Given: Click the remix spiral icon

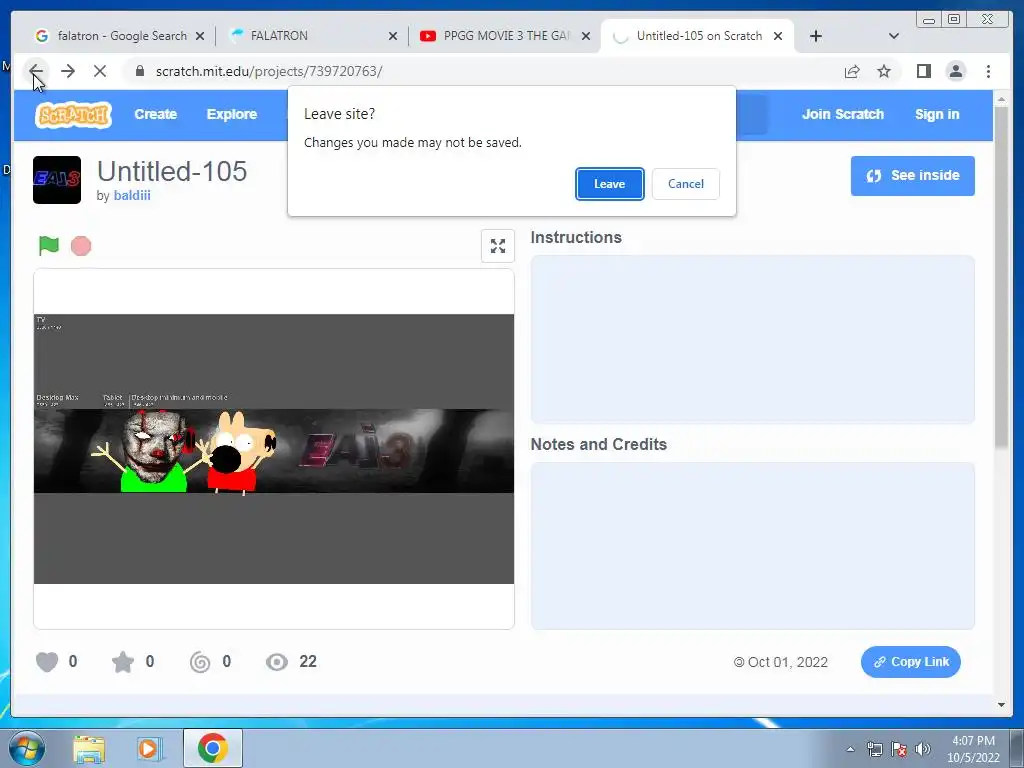Looking at the screenshot, I should click(200, 662).
